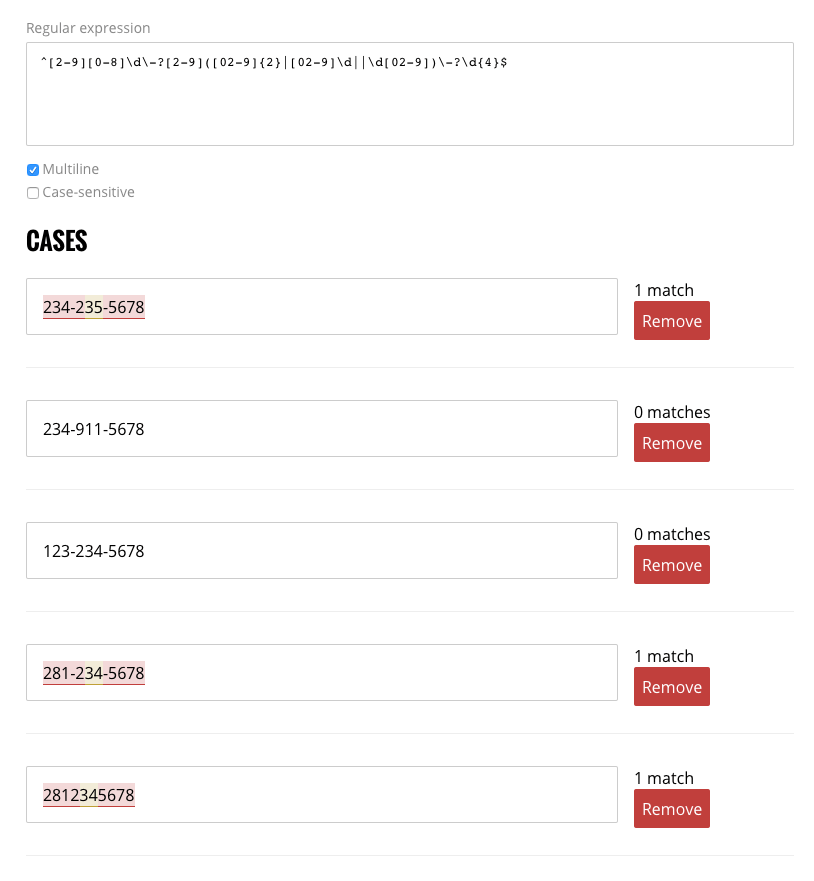Click the 234-911-5678 test case field
Viewport: 814px width, 881px height.
tap(322, 428)
